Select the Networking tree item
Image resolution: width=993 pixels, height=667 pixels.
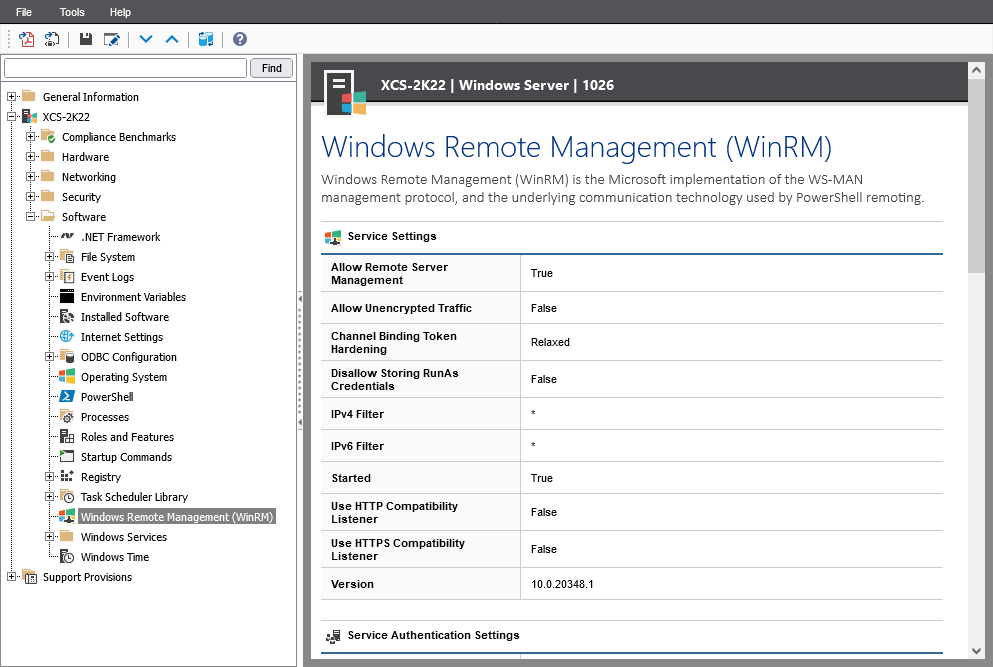click(x=89, y=177)
